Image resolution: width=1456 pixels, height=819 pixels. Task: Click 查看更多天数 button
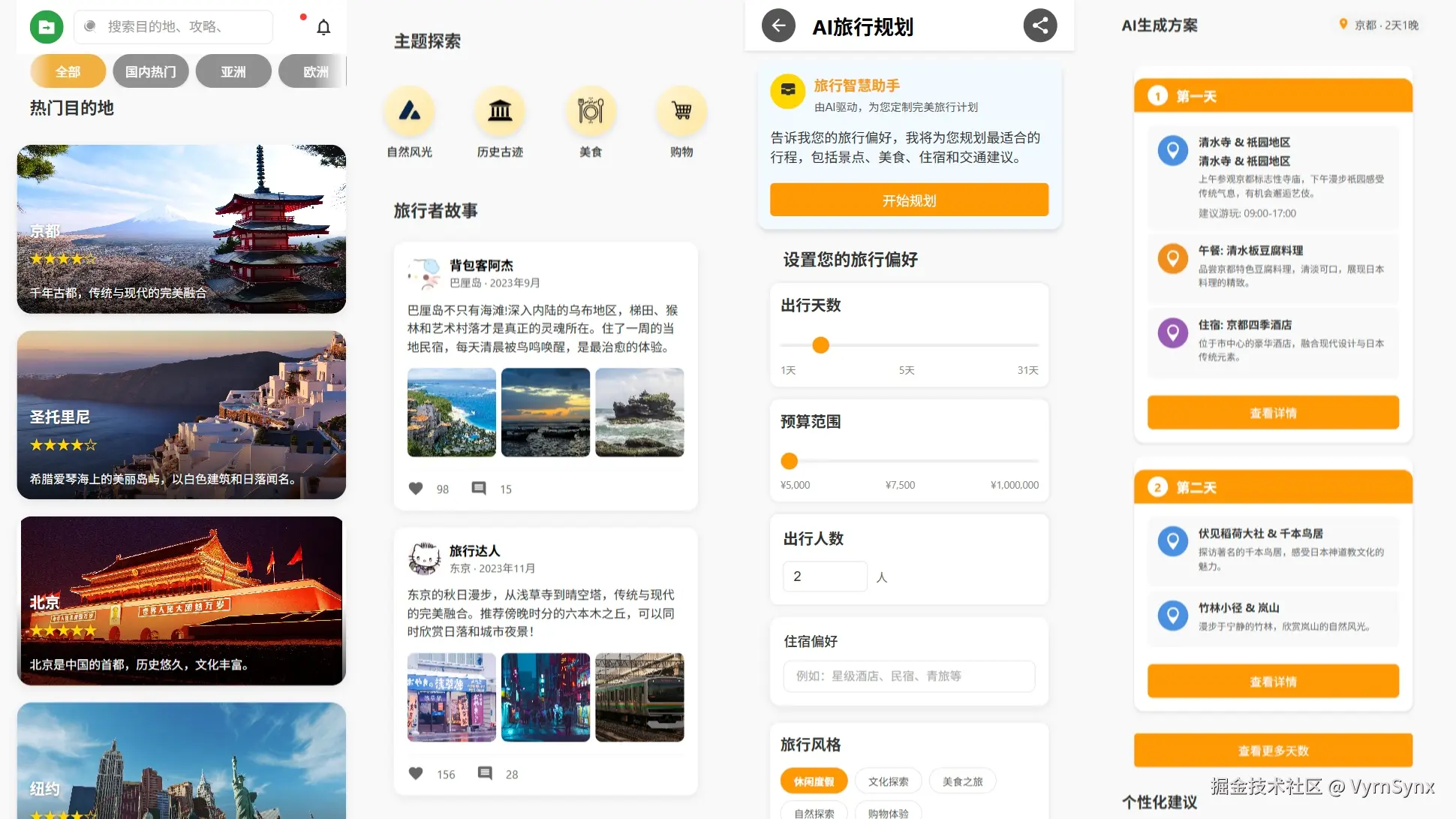click(x=1273, y=750)
